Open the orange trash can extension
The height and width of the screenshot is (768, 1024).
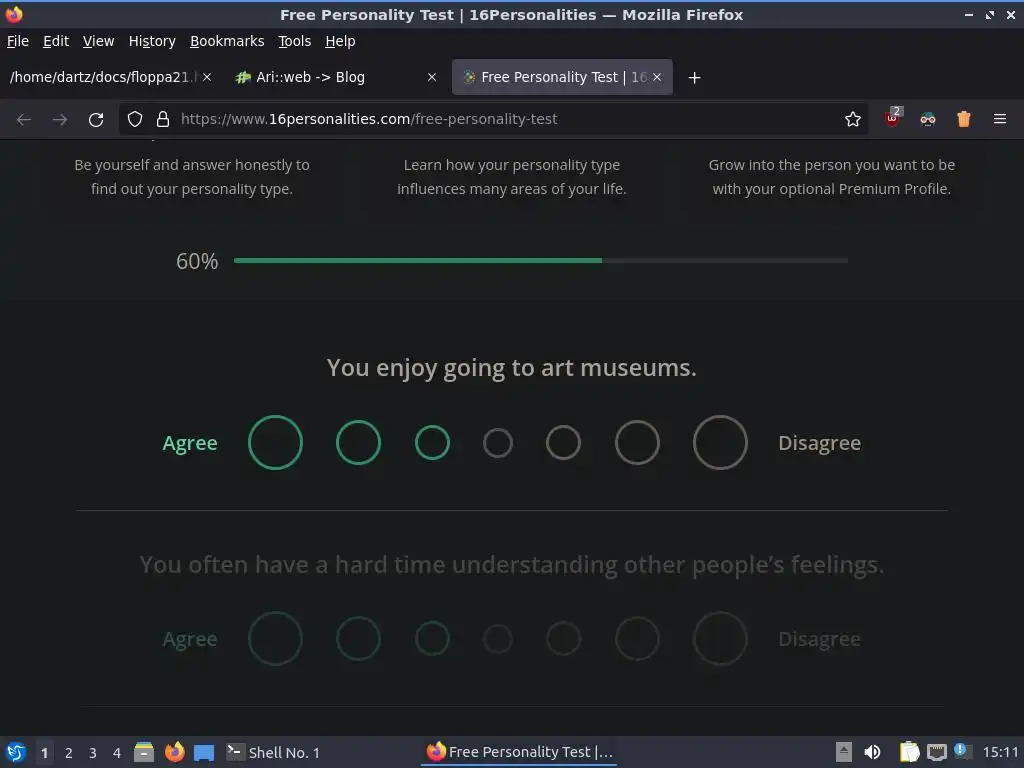[963, 119]
